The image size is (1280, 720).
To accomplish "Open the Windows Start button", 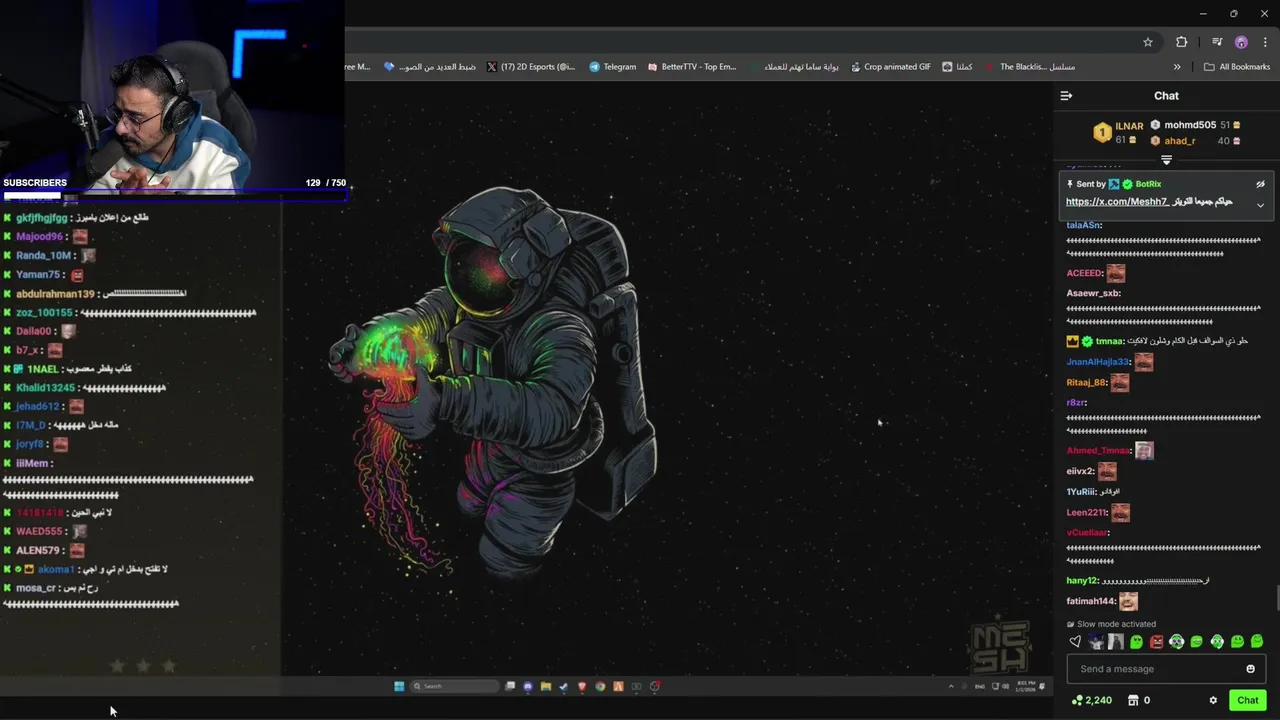I will (399, 686).
